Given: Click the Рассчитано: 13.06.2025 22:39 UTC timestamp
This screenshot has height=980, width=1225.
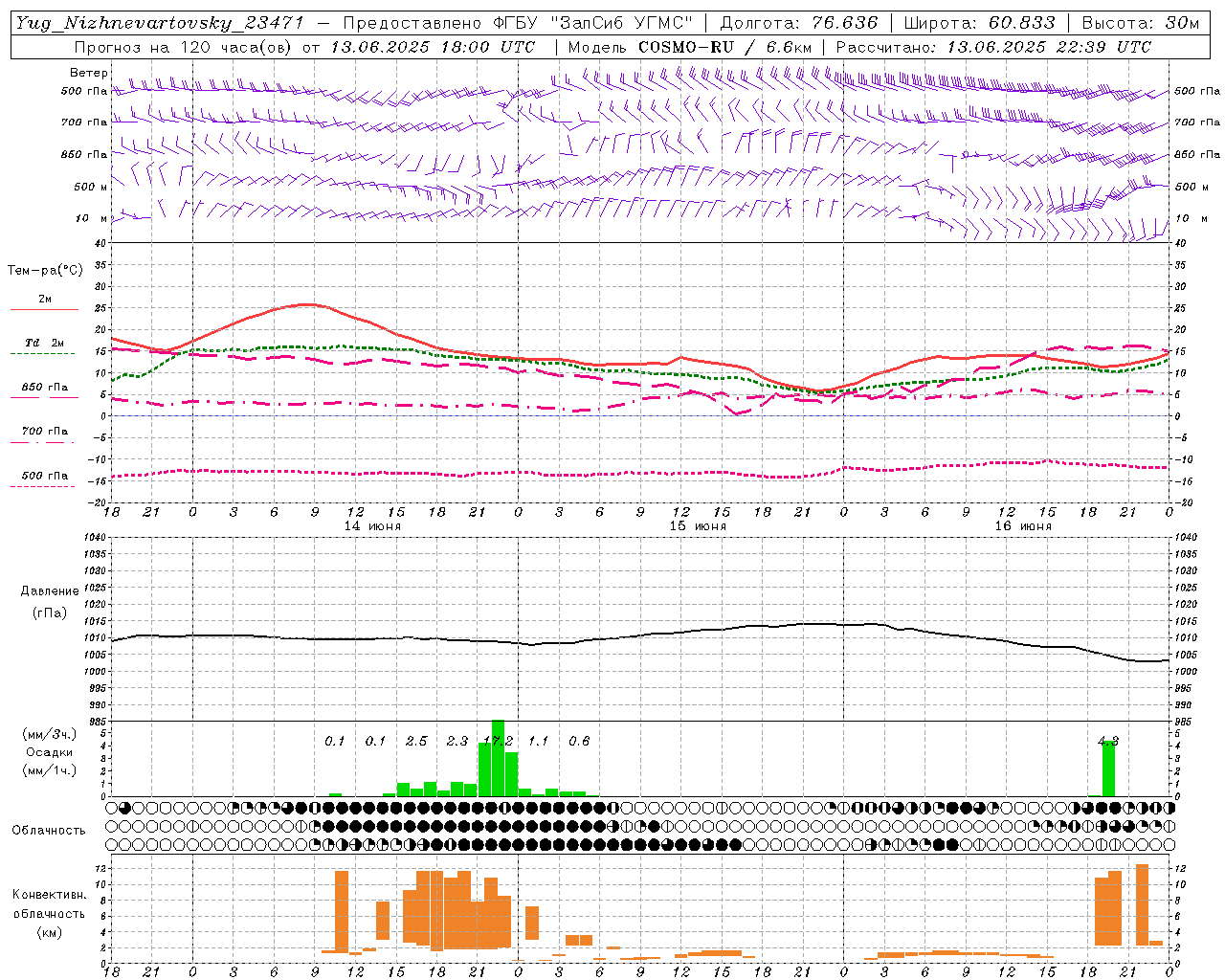Looking at the screenshot, I should (x=993, y=47).
